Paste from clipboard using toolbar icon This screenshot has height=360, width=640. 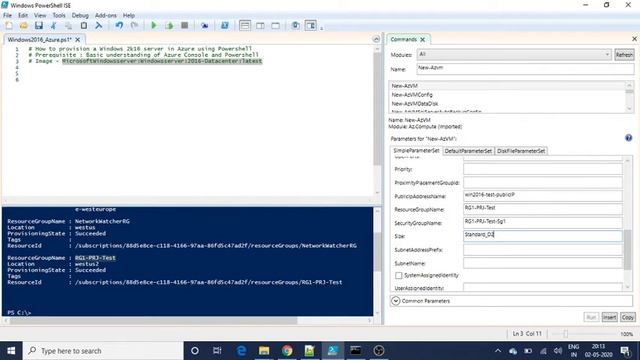[x=84, y=26]
